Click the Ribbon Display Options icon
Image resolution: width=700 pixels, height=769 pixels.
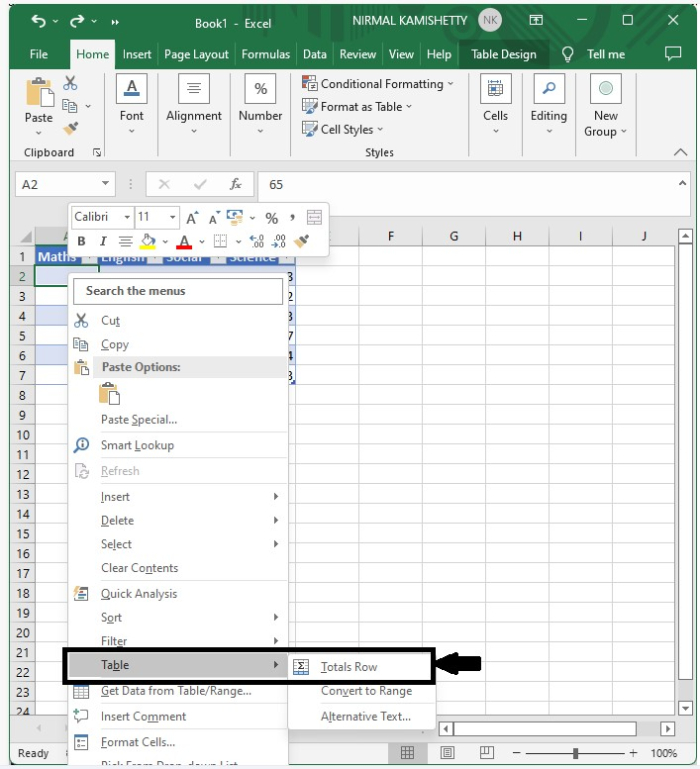(536, 20)
